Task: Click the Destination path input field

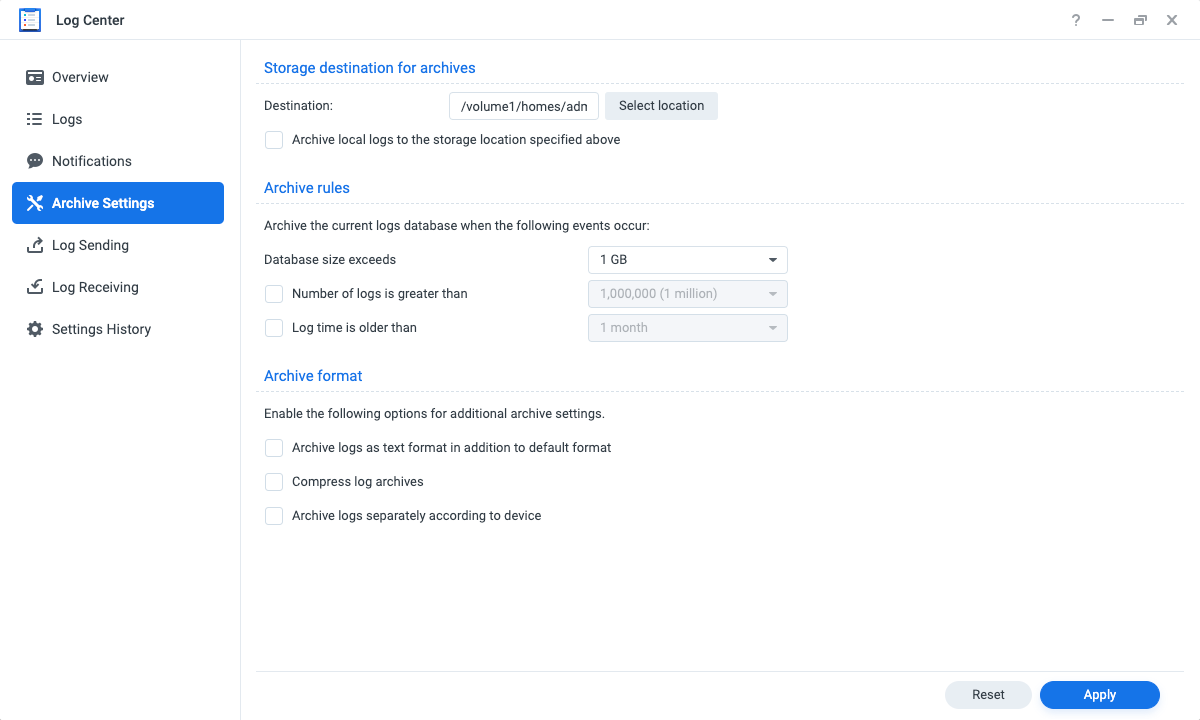Action: click(524, 106)
